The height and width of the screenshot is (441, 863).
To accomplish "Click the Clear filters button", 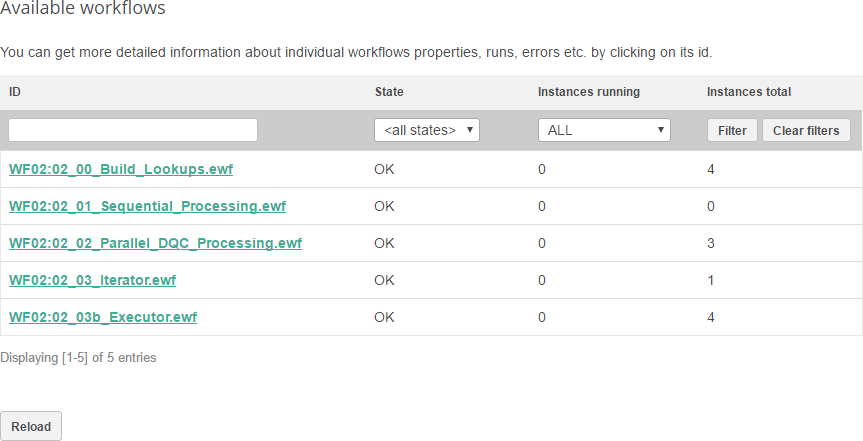I will click(x=806, y=130).
